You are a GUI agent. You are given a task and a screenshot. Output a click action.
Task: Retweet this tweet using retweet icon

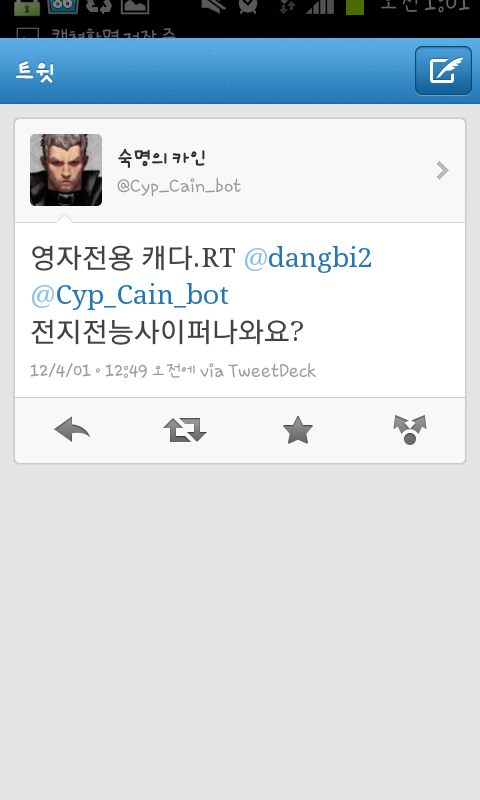click(185, 430)
